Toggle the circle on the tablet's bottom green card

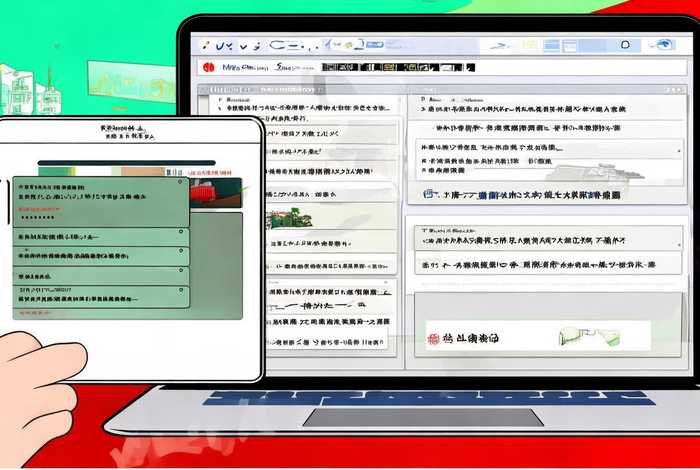181,290
